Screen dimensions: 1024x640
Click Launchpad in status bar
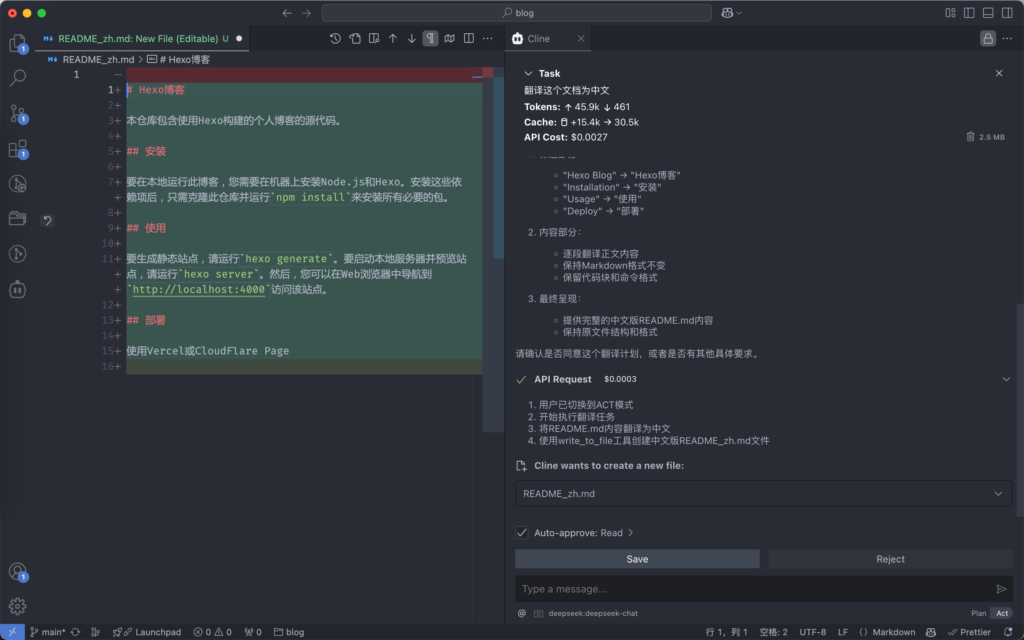coord(147,632)
